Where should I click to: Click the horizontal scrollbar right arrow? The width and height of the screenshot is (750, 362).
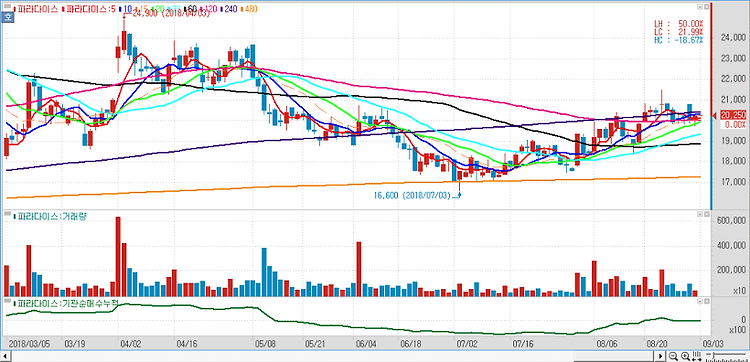(661, 356)
